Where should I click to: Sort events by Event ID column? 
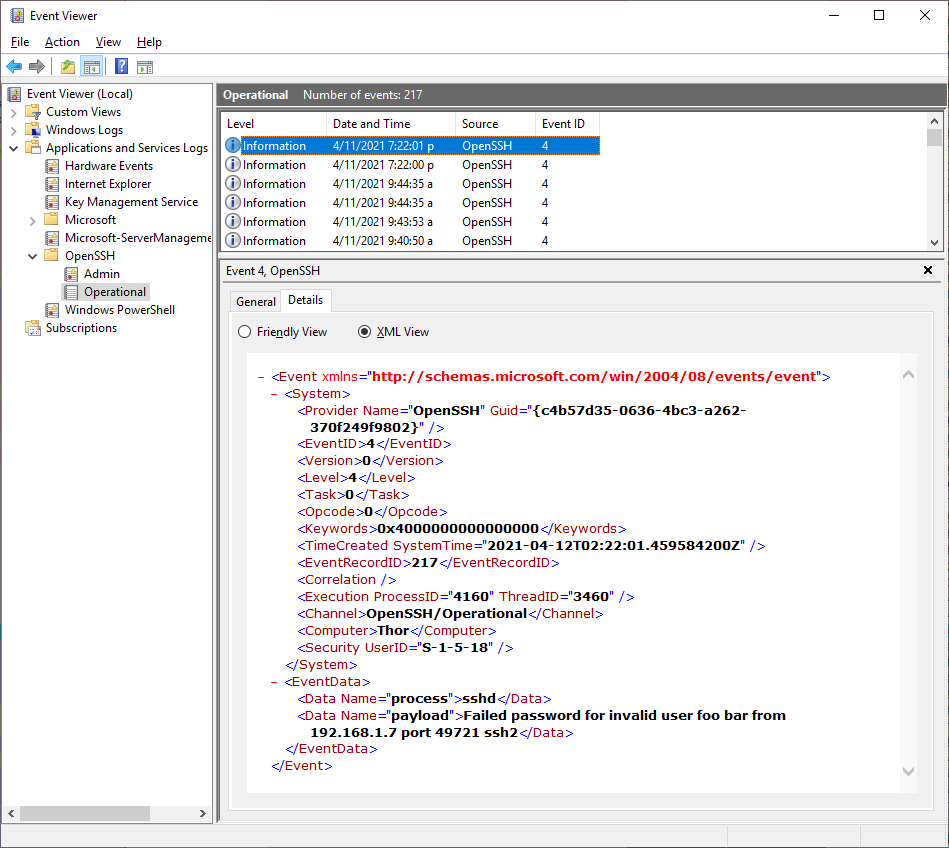point(564,124)
